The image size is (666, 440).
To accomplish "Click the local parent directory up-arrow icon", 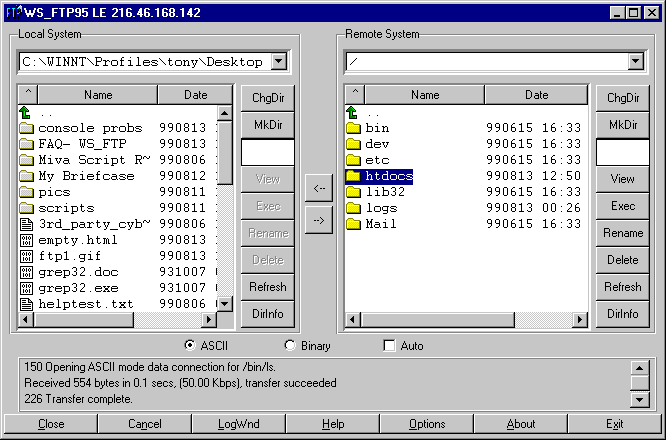I will (x=25, y=113).
